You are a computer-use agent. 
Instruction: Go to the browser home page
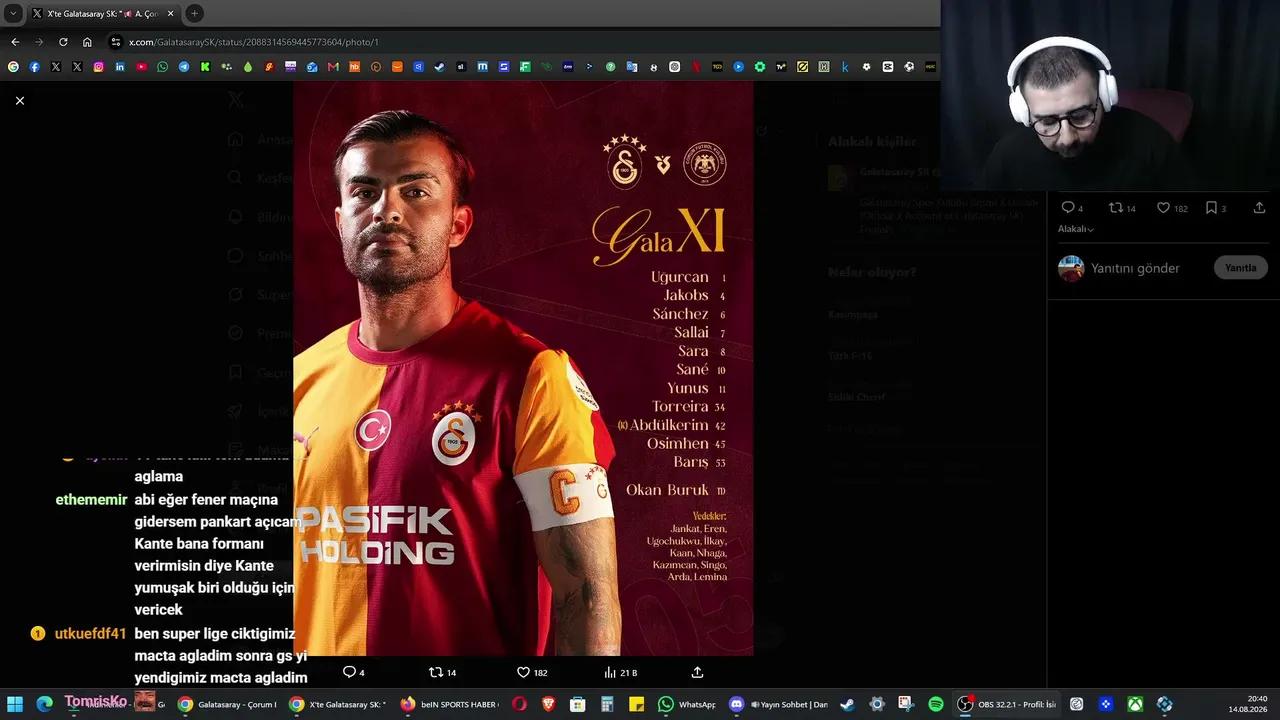pyautogui.click(x=87, y=42)
